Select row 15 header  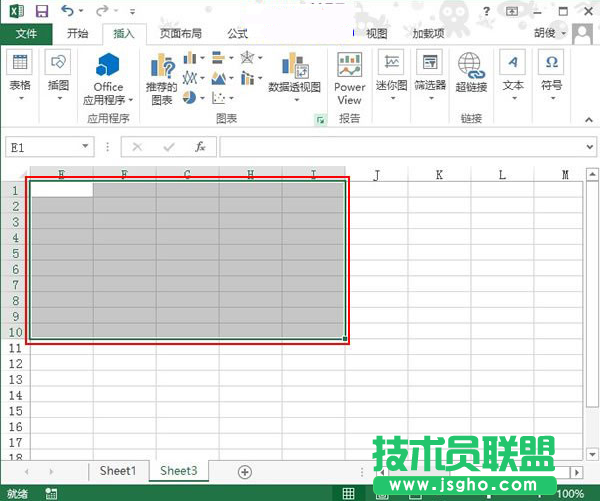15,411
